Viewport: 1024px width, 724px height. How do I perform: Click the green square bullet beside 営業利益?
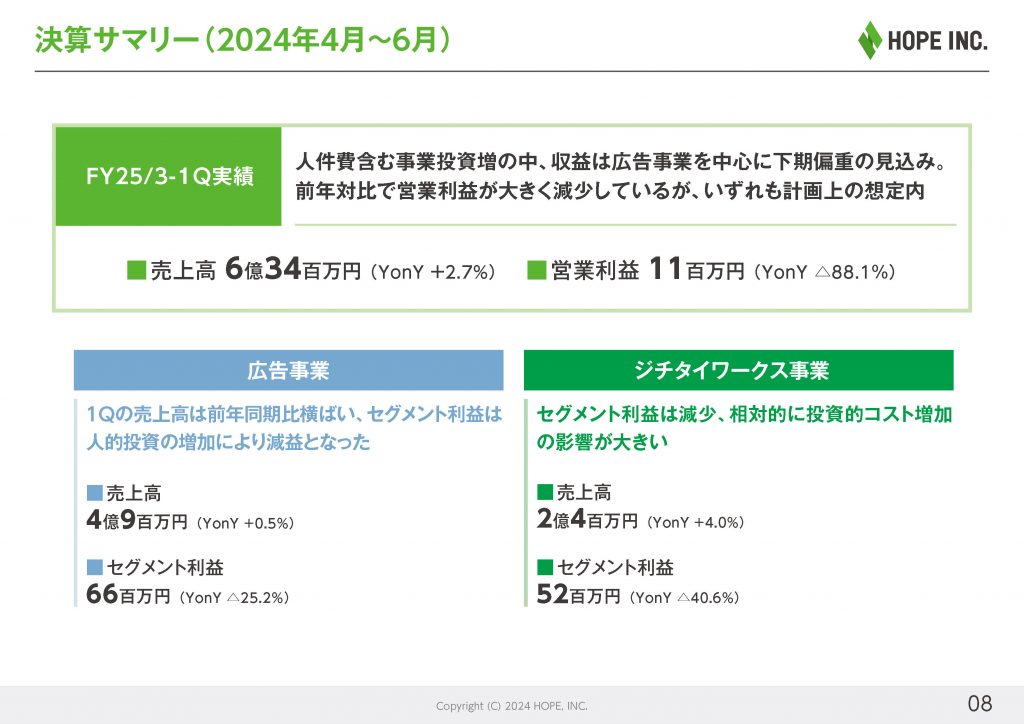click(536, 270)
